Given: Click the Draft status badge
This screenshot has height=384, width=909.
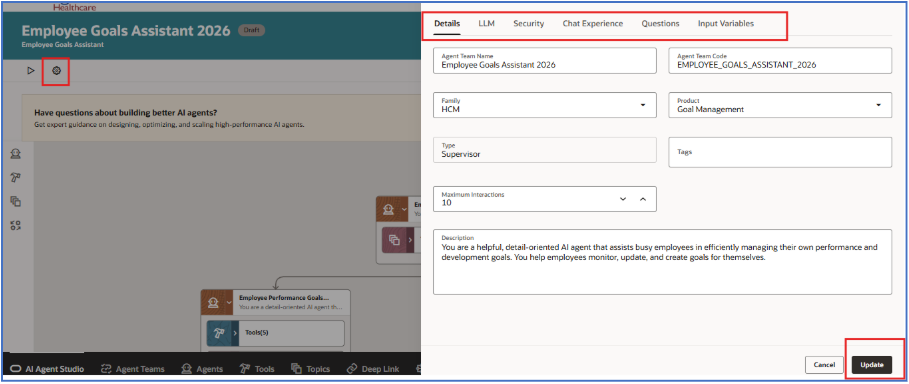Looking at the screenshot, I should click(252, 30).
